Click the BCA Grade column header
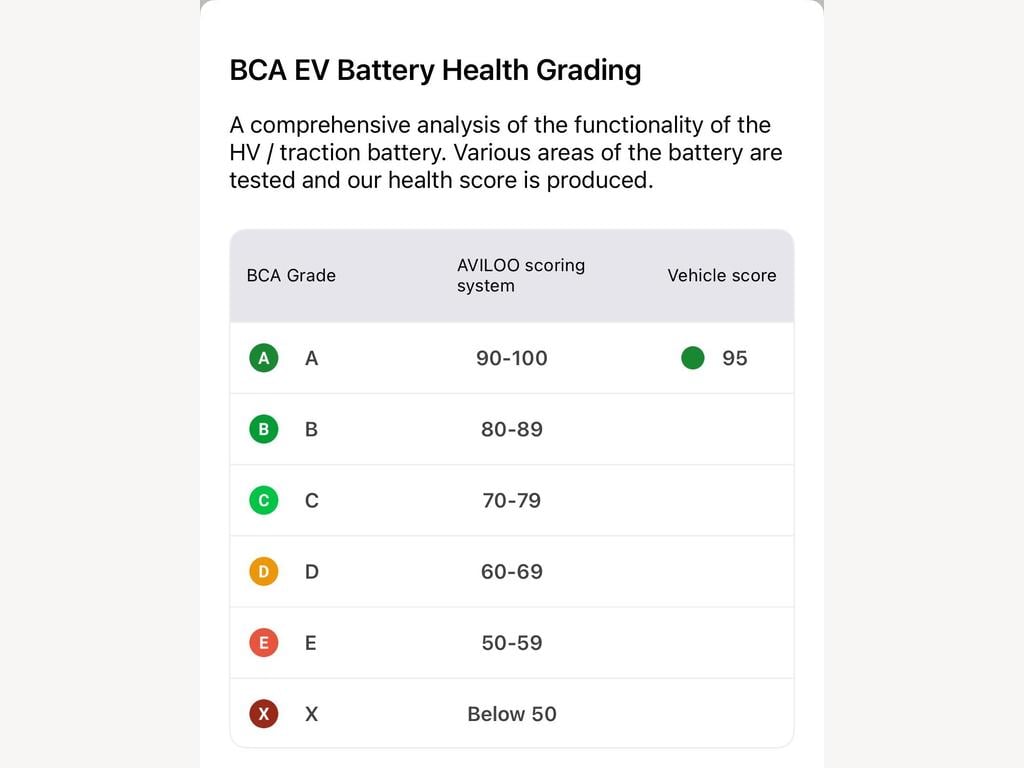This screenshot has width=1024, height=768. click(x=291, y=276)
